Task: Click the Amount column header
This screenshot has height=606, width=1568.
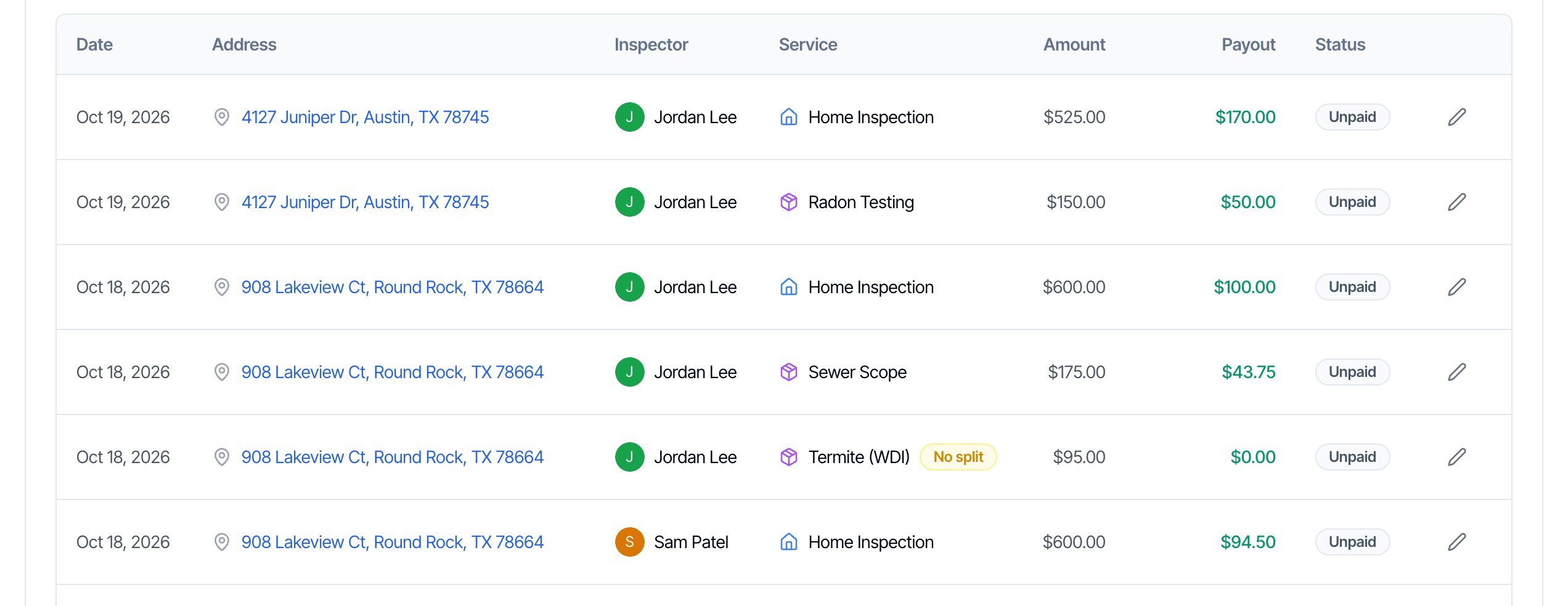Action: pyautogui.click(x=1074, y=44)
